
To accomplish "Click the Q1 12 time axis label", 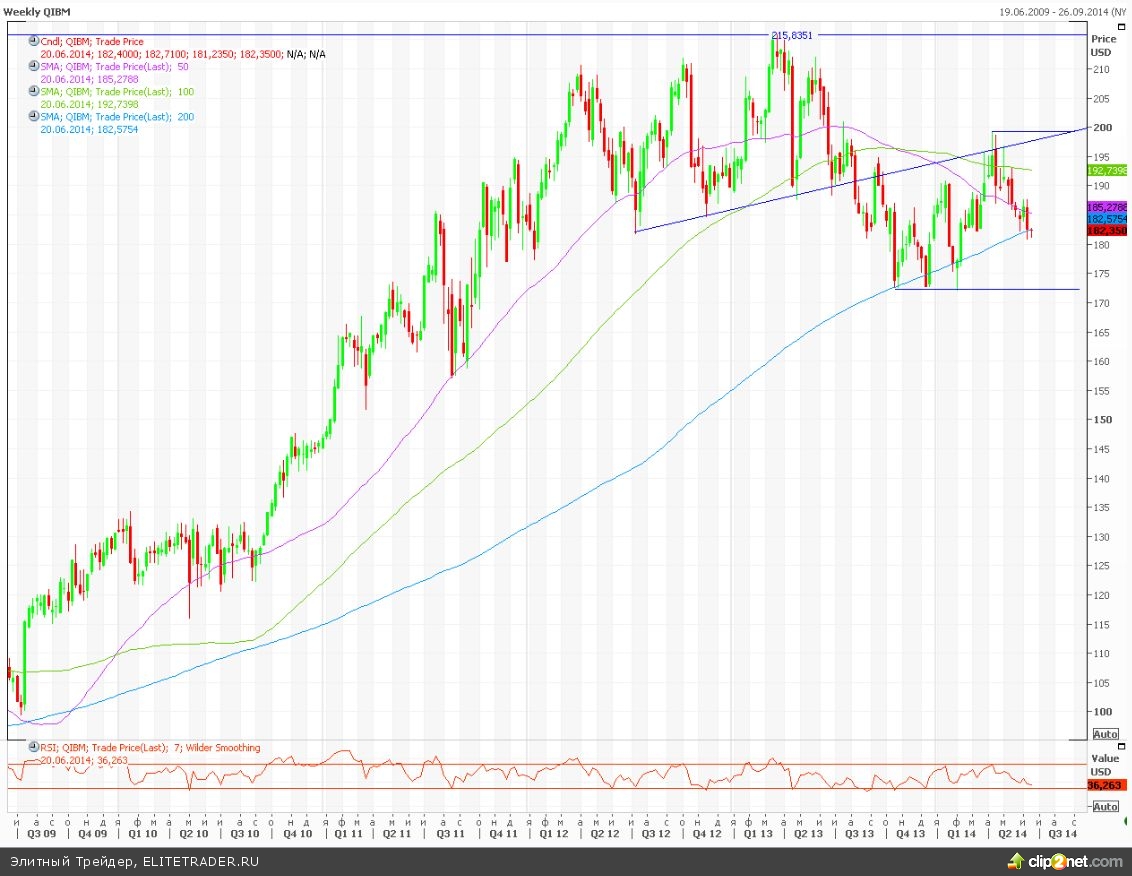I will click(x=553, y=833).
